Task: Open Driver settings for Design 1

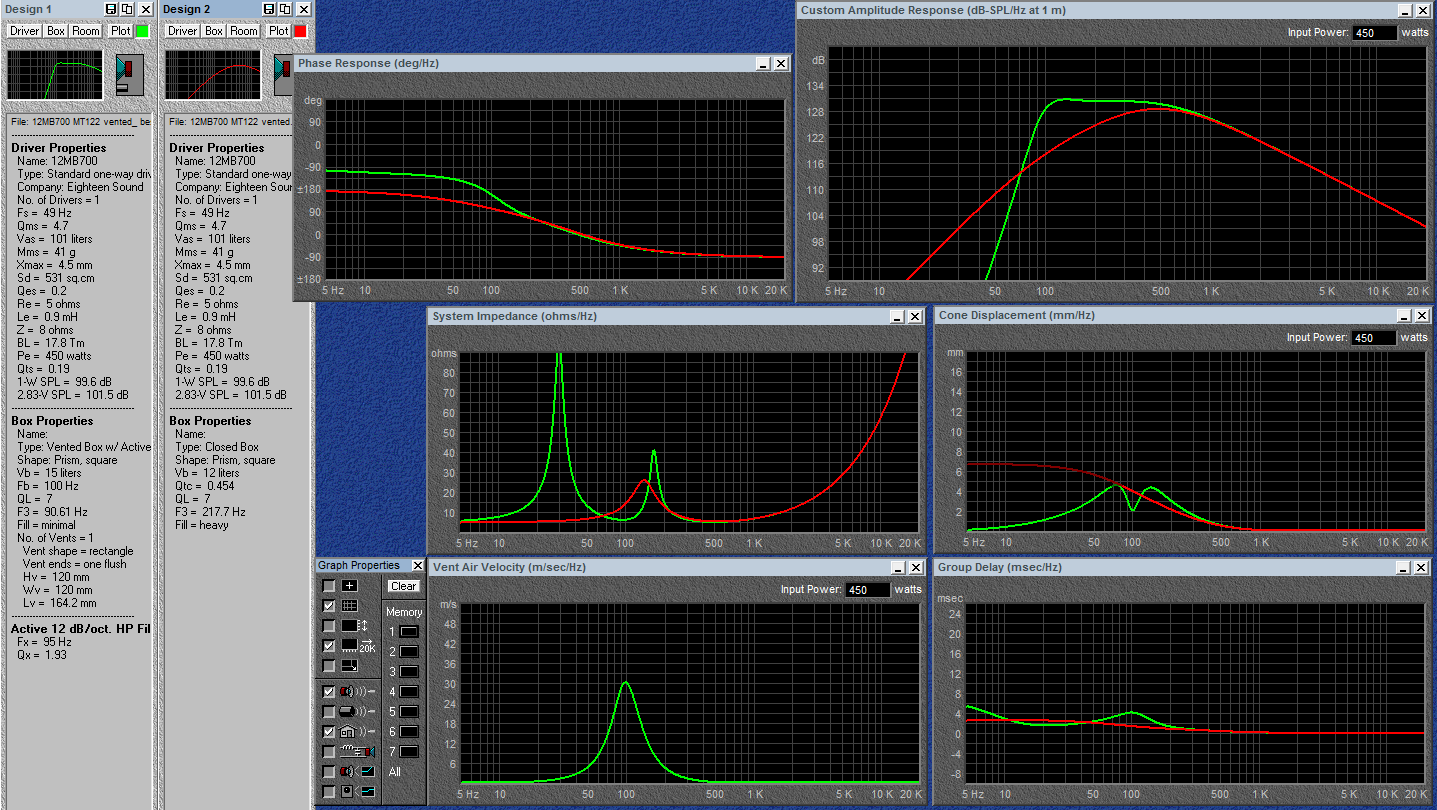Action: pos(25,31)
